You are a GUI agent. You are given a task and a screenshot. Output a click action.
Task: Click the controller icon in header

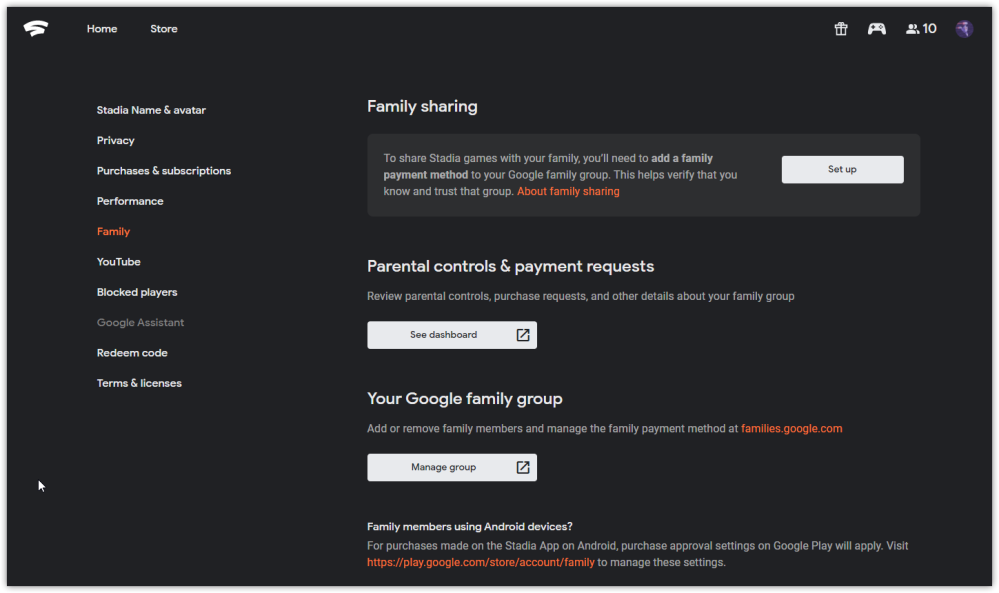point(876,29)
